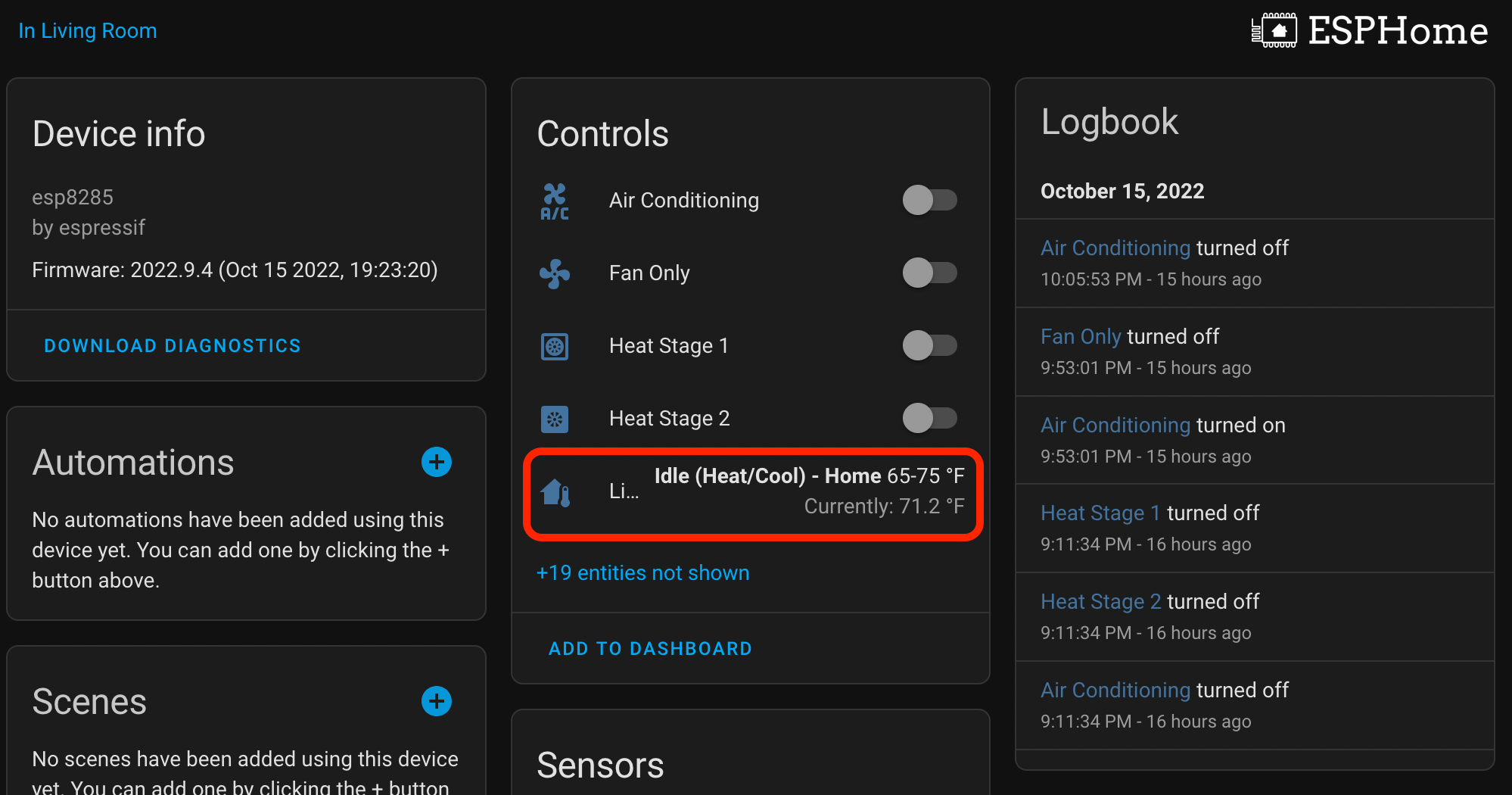Enable the Fan Only switch

(930, 273)
